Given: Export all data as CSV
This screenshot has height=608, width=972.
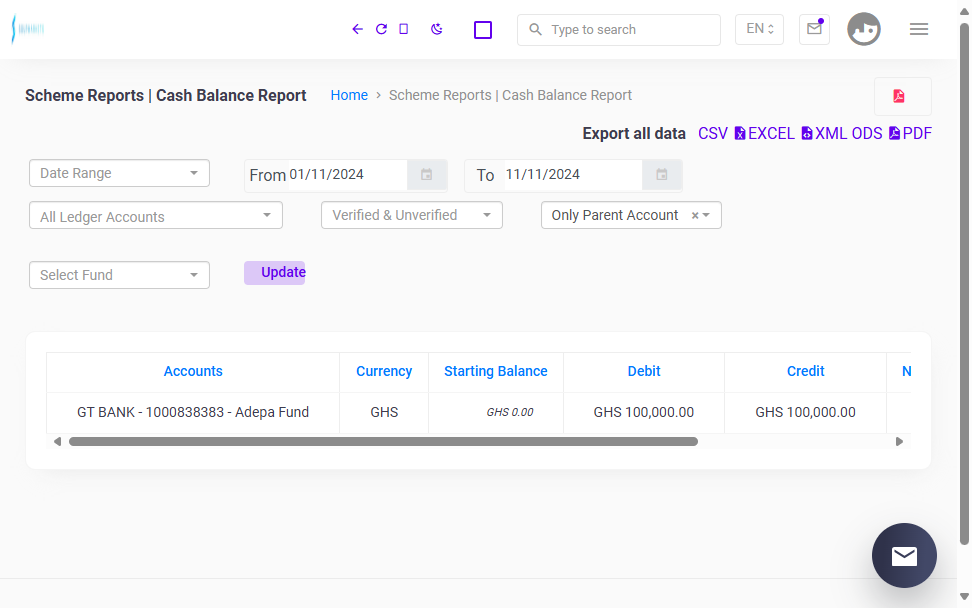Looking at the screenshot, I should coord(713,134).
